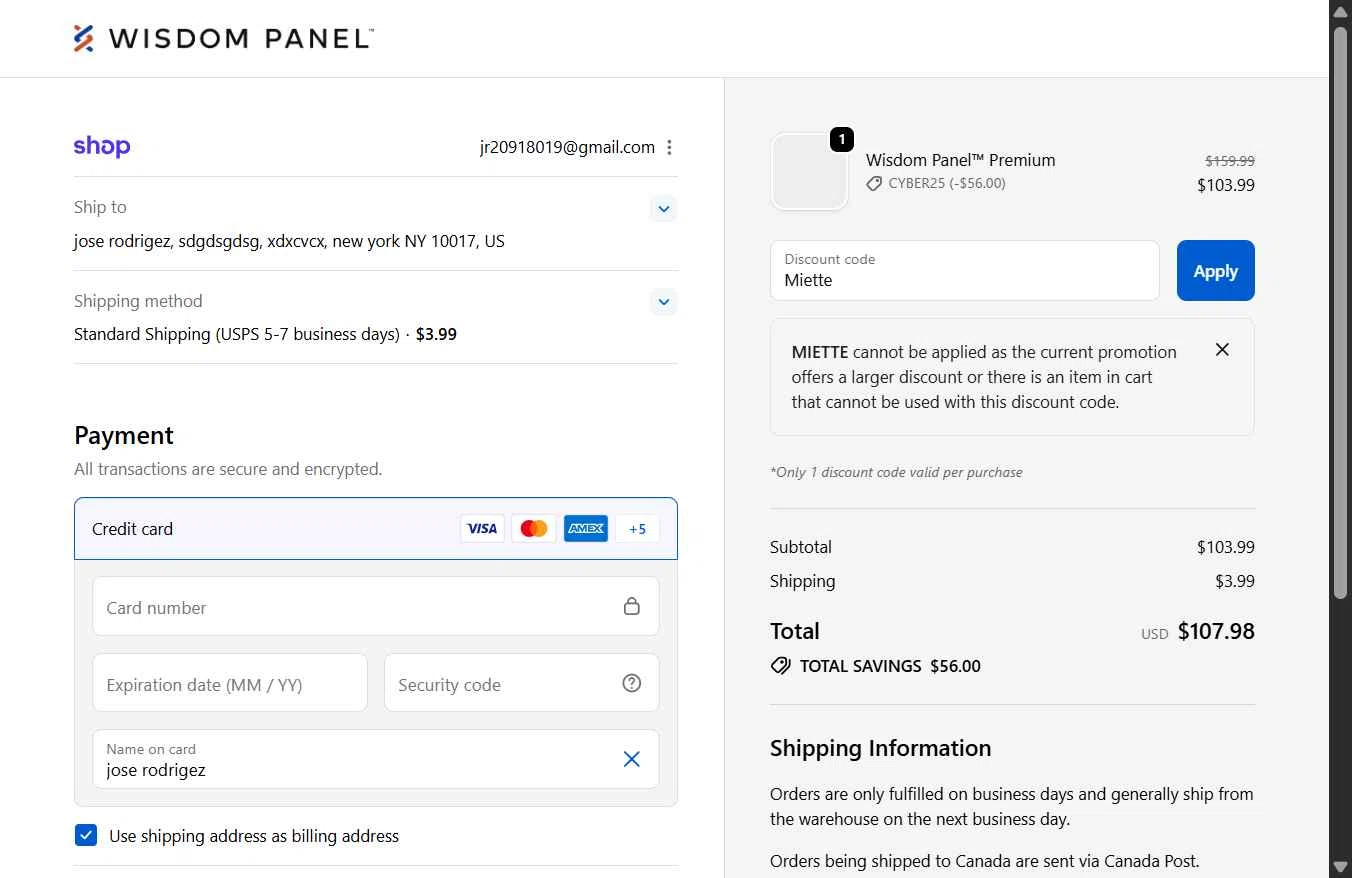
Task: Click the scrollbar down arrow
Action: point(1341,867)
